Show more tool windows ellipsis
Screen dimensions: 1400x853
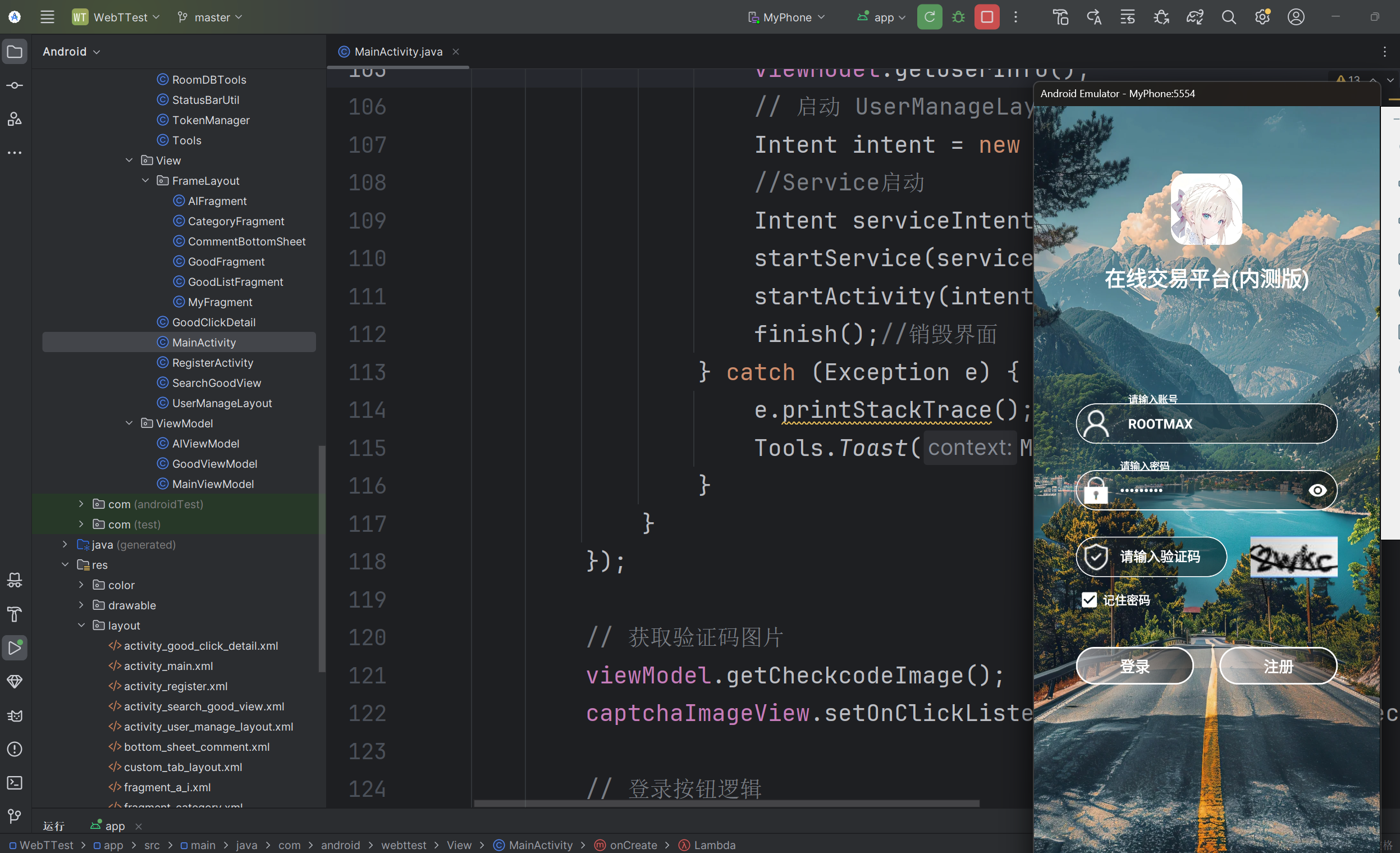click(15, 152)
